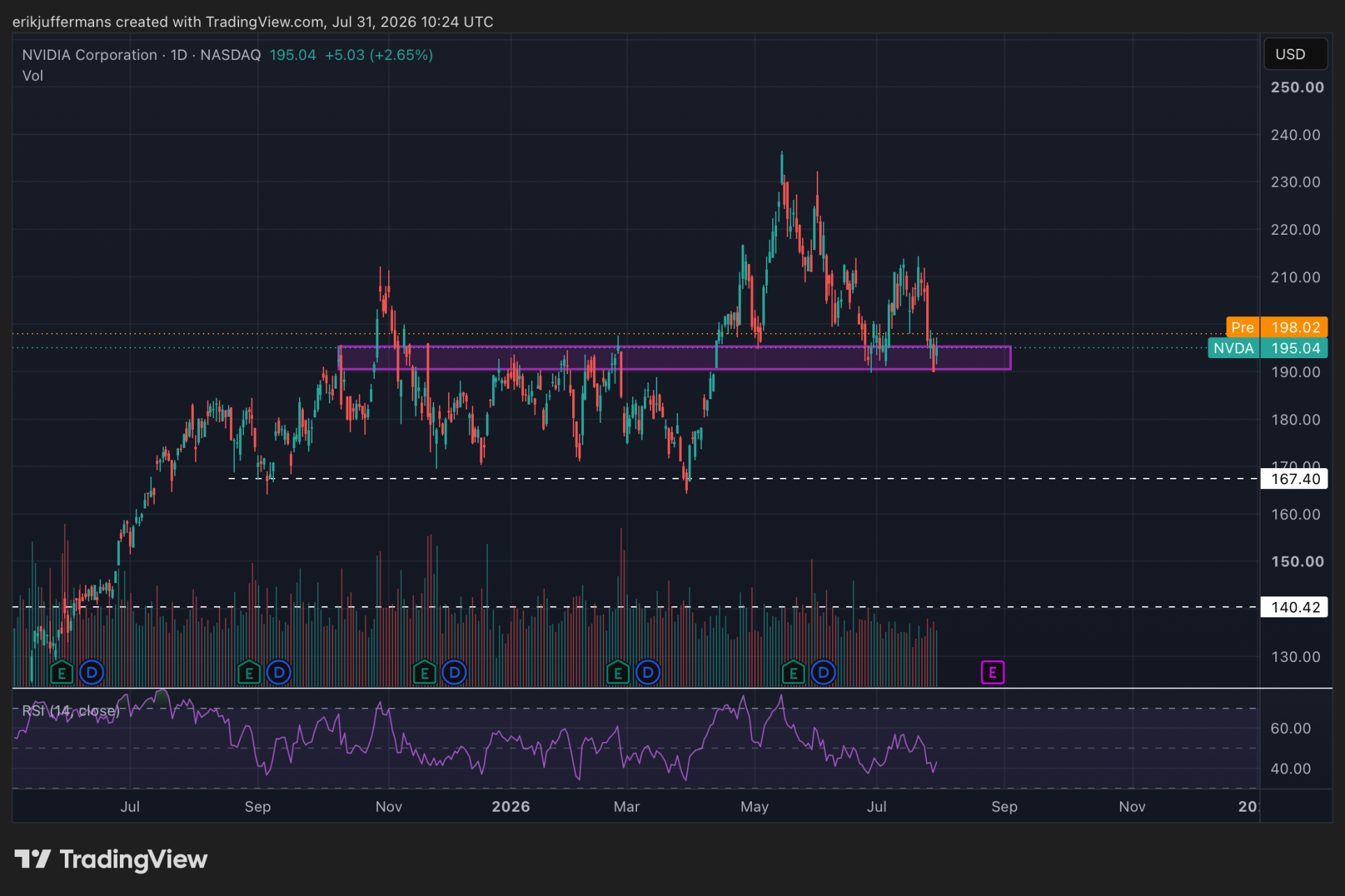The width and height of the screenshot is (1345, 896).
Task: Click the dividend D icon near May
Action: 824,672
